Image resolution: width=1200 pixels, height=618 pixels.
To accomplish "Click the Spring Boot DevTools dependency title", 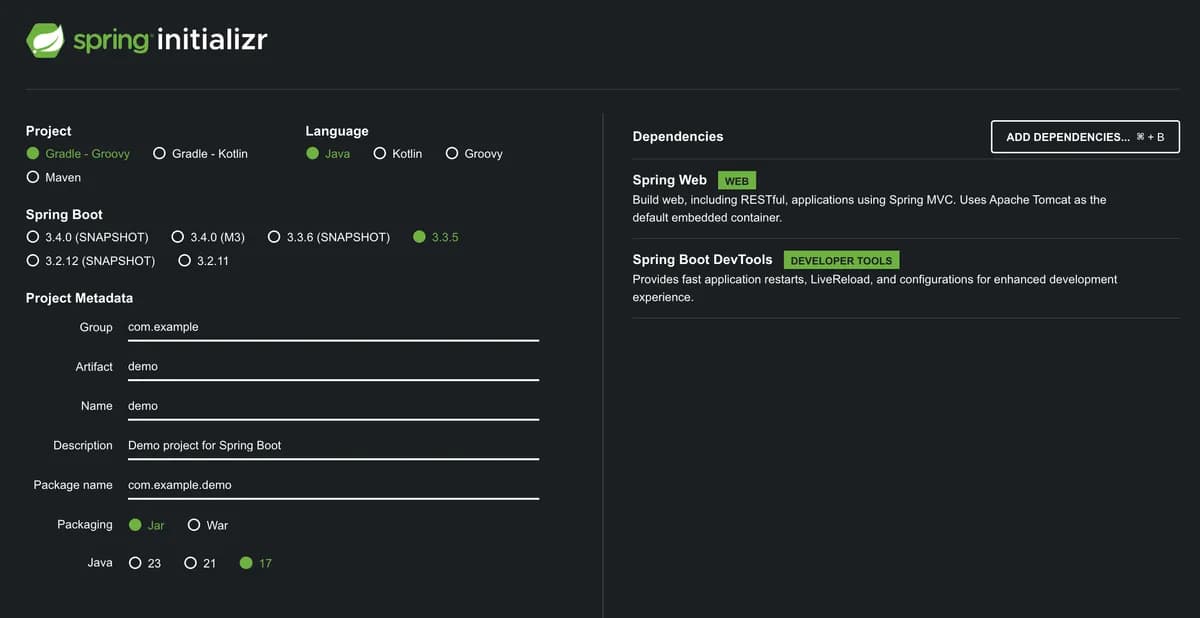I will [x=703, y=260].
